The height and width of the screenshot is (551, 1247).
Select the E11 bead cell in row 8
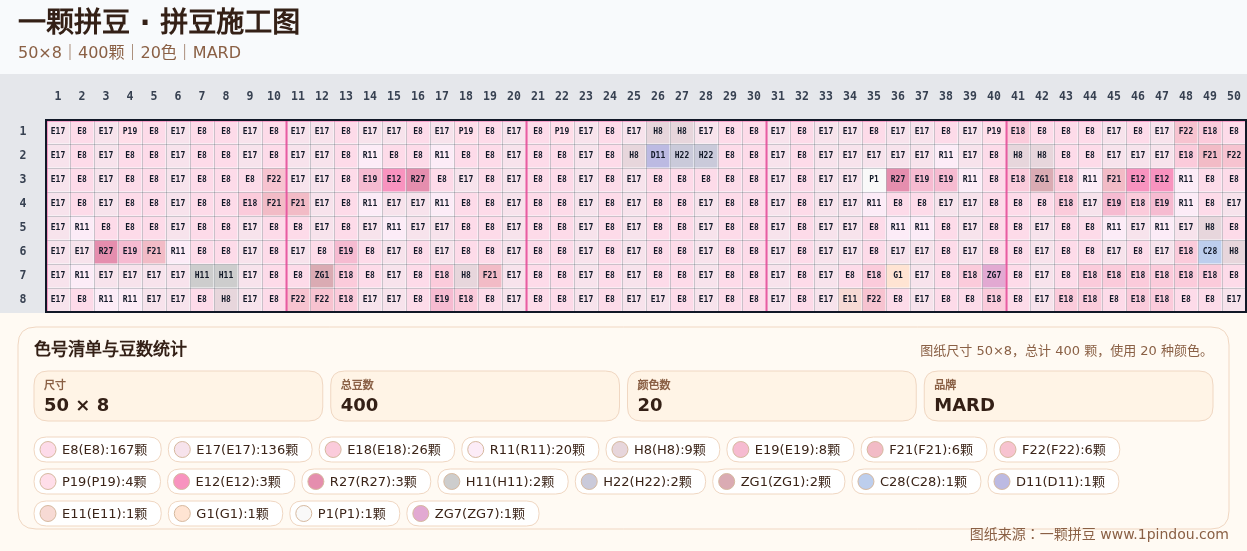pyautogui.click(x=850, y=299)
